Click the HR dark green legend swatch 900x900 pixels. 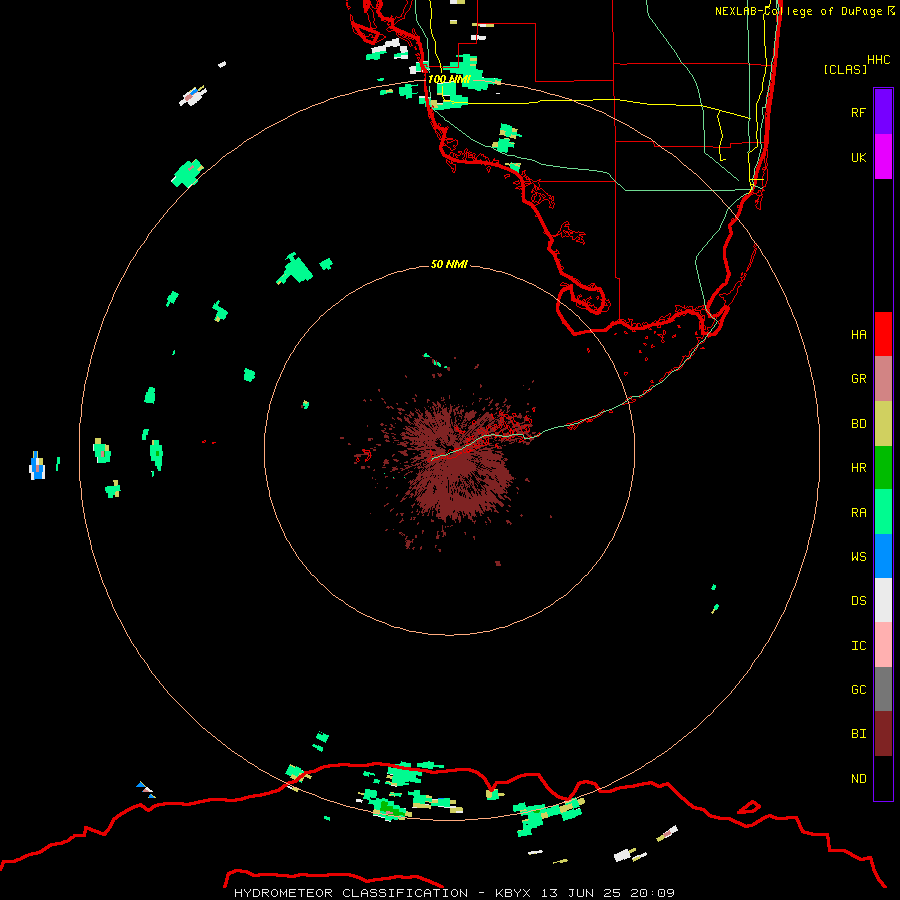[883, 468]
